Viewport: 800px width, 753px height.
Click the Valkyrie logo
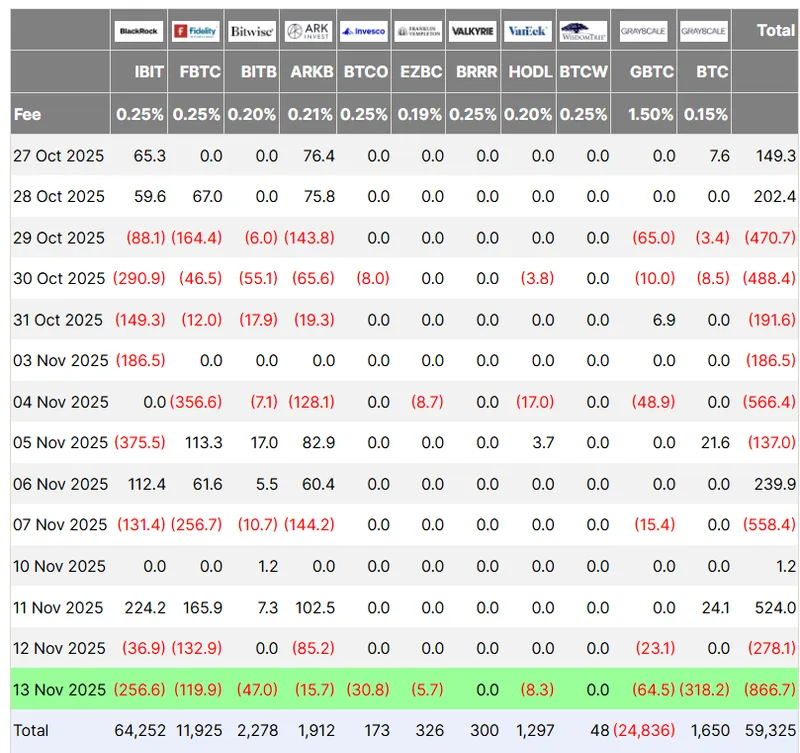click(473, 32)
